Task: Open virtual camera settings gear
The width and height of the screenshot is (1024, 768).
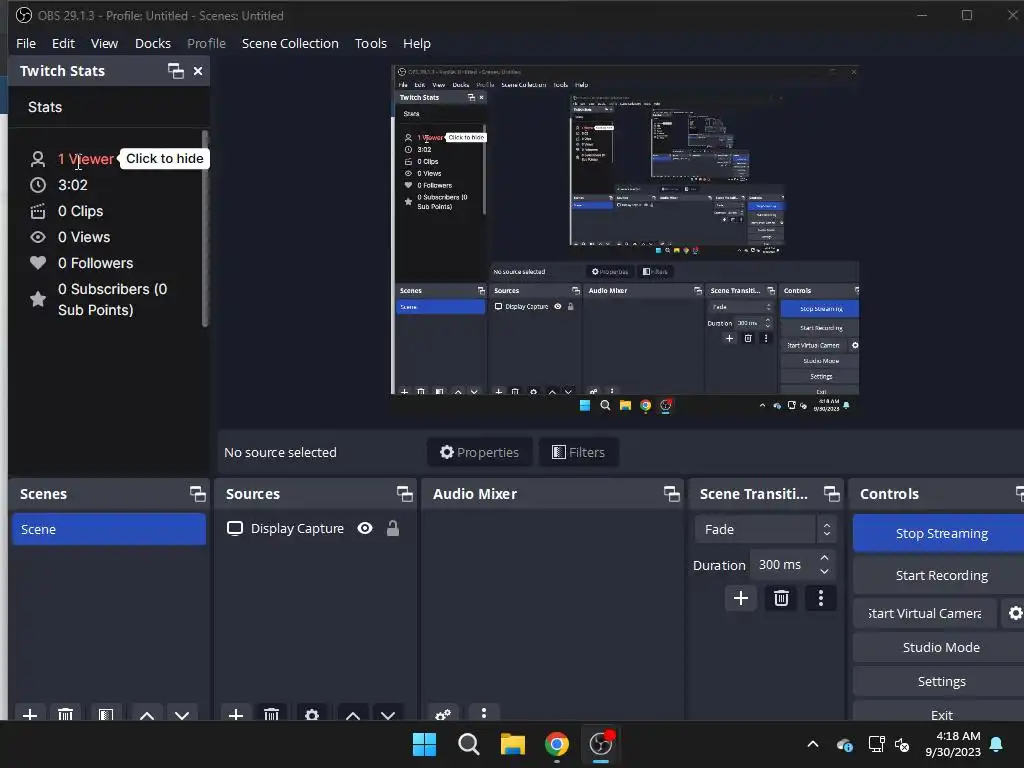Action: [1014, 613]
